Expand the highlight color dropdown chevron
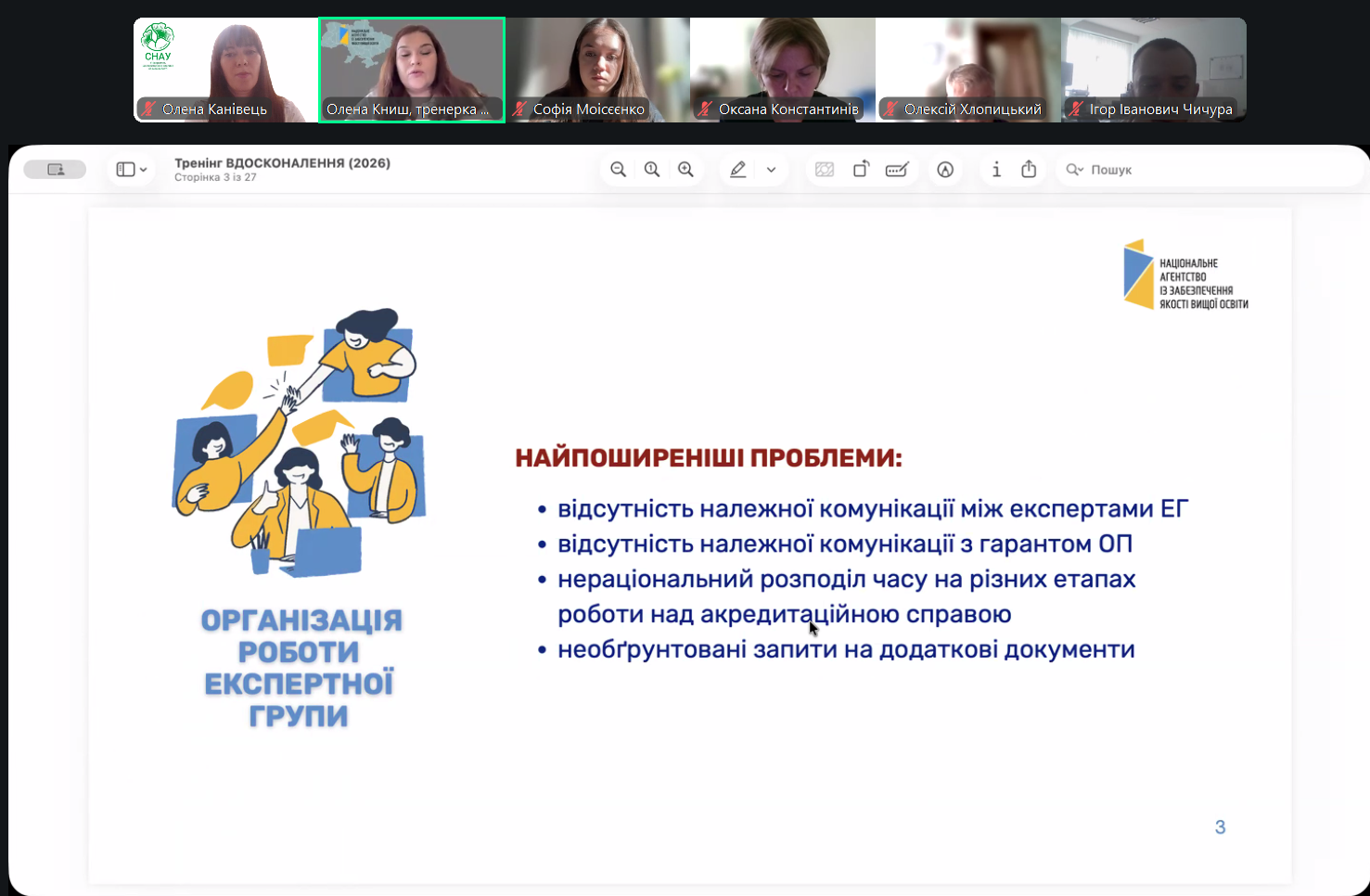Viewport: 1370px width, 896px height. point(771,170)
